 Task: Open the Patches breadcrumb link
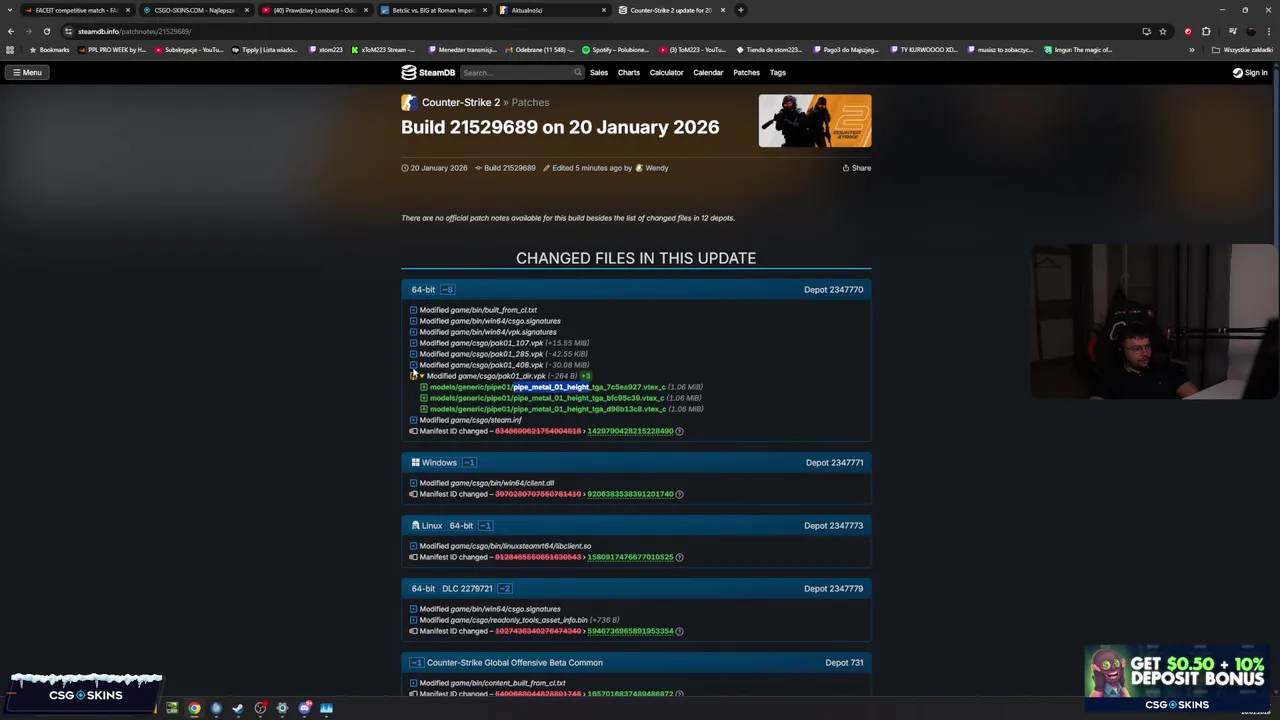coord(530,102)
